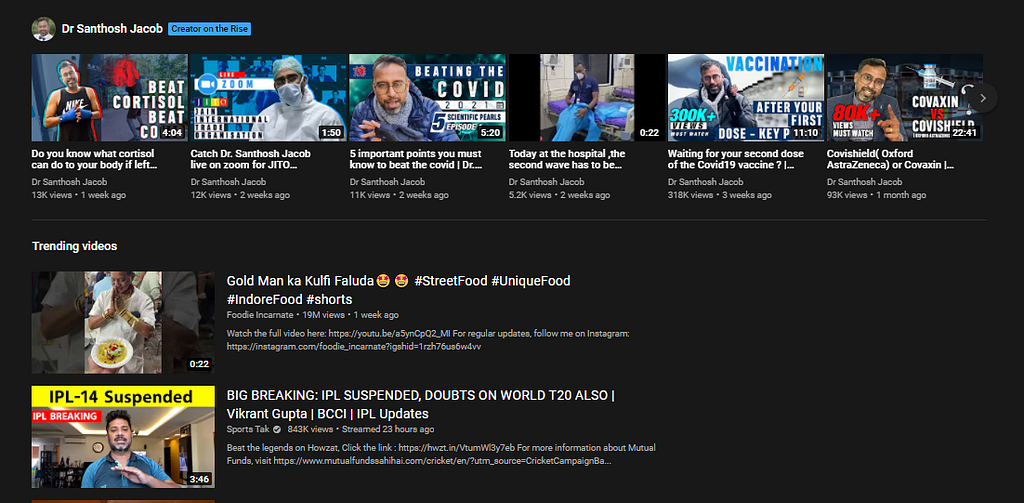Click the BIG BREAKING: IPL SUSPENDED title
Viewport: 1024px width, 503px height.
click(421, 404)
